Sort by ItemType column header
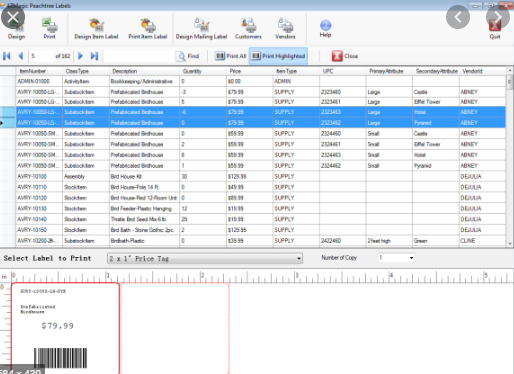Viewport: 514px width, 374px height. [296, 71]
